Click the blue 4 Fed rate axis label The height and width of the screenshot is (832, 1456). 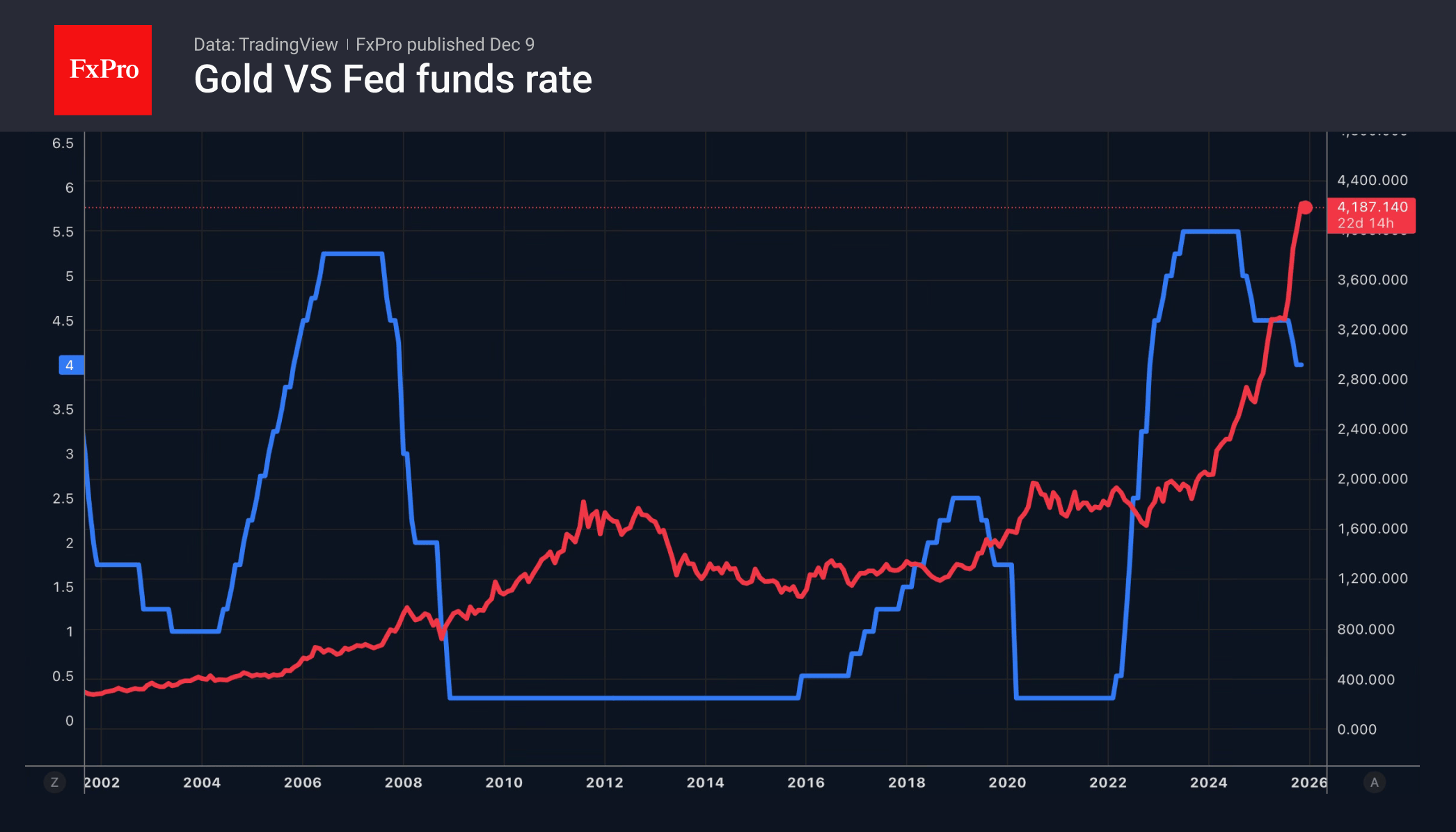tap(70, 365)
